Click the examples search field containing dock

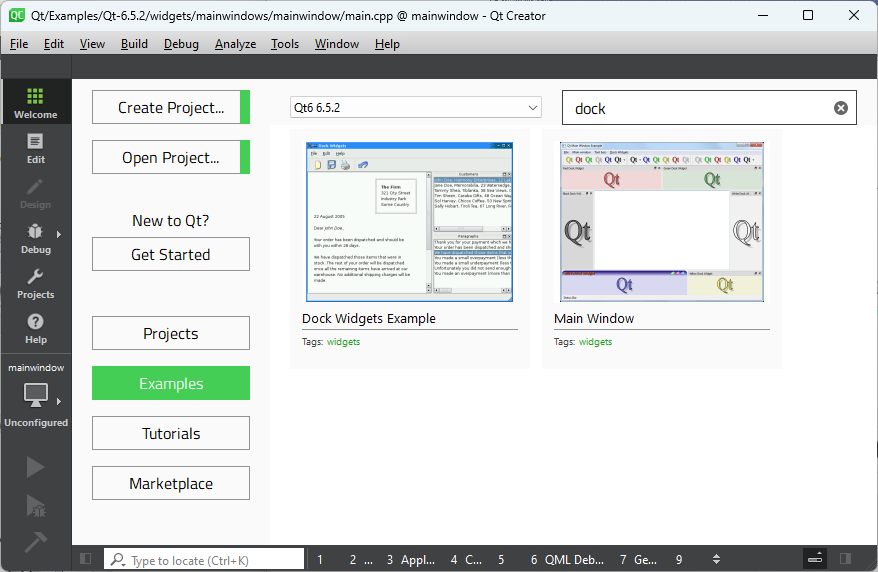pyautogui.click(x=709, y=107)
